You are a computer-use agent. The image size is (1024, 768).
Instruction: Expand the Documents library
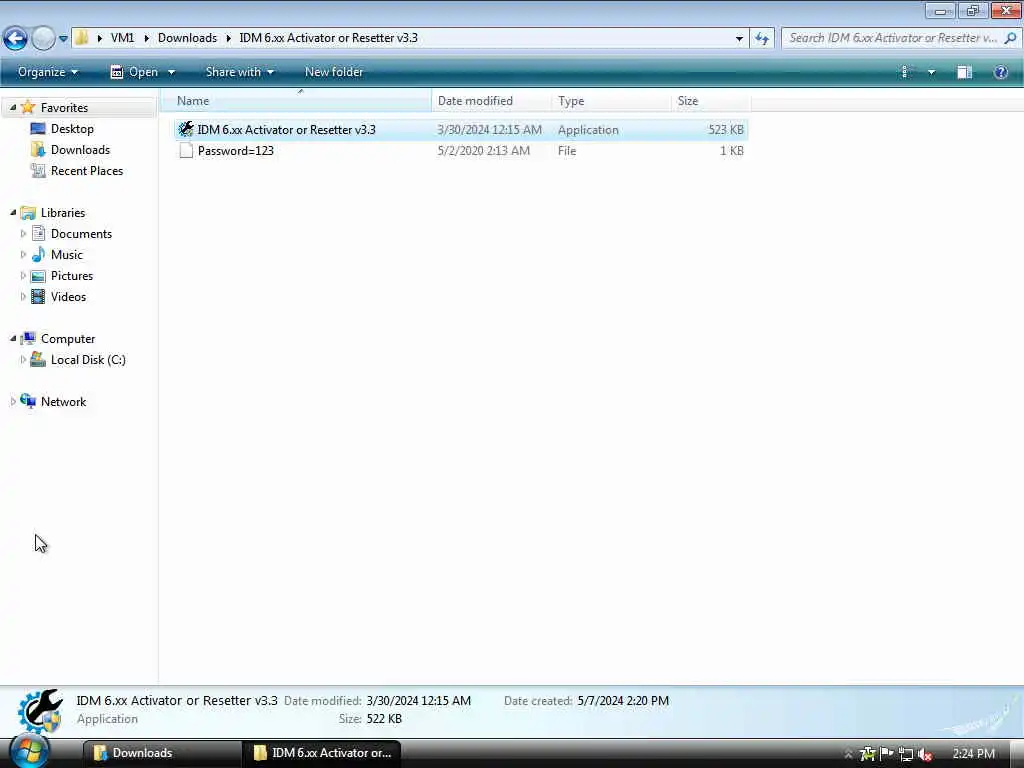(24, 234)
